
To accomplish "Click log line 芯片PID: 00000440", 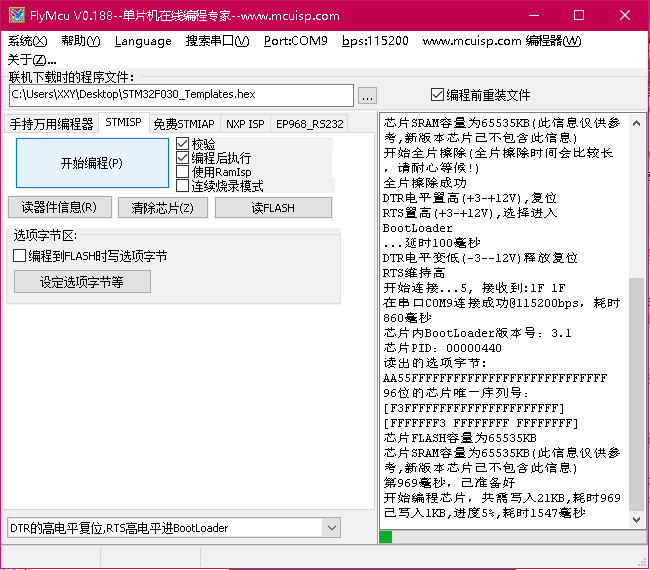I will tap(442, 348).
